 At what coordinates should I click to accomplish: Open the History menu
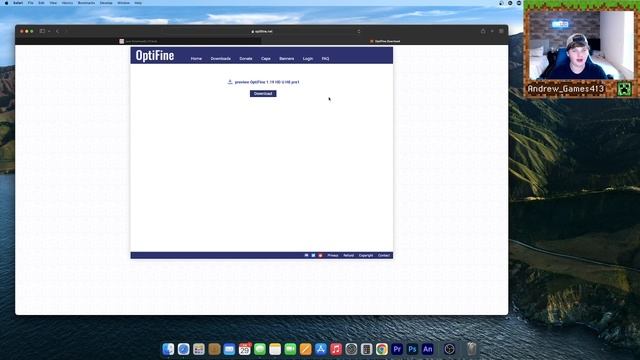(x=67, y=3)
